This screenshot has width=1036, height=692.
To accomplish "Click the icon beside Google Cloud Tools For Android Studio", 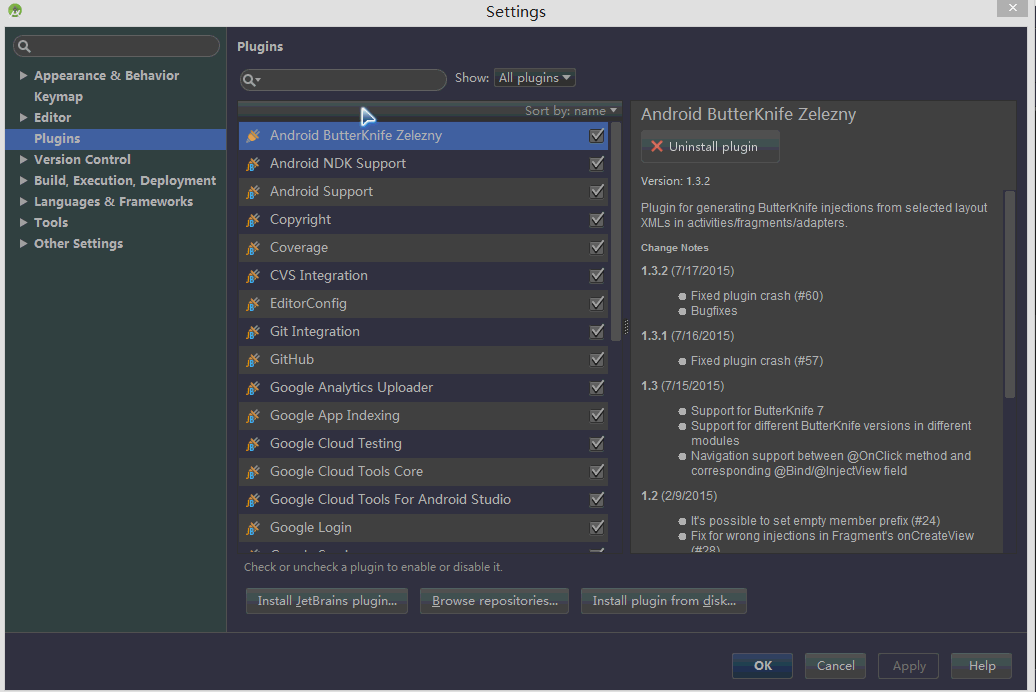I will 253,500.
